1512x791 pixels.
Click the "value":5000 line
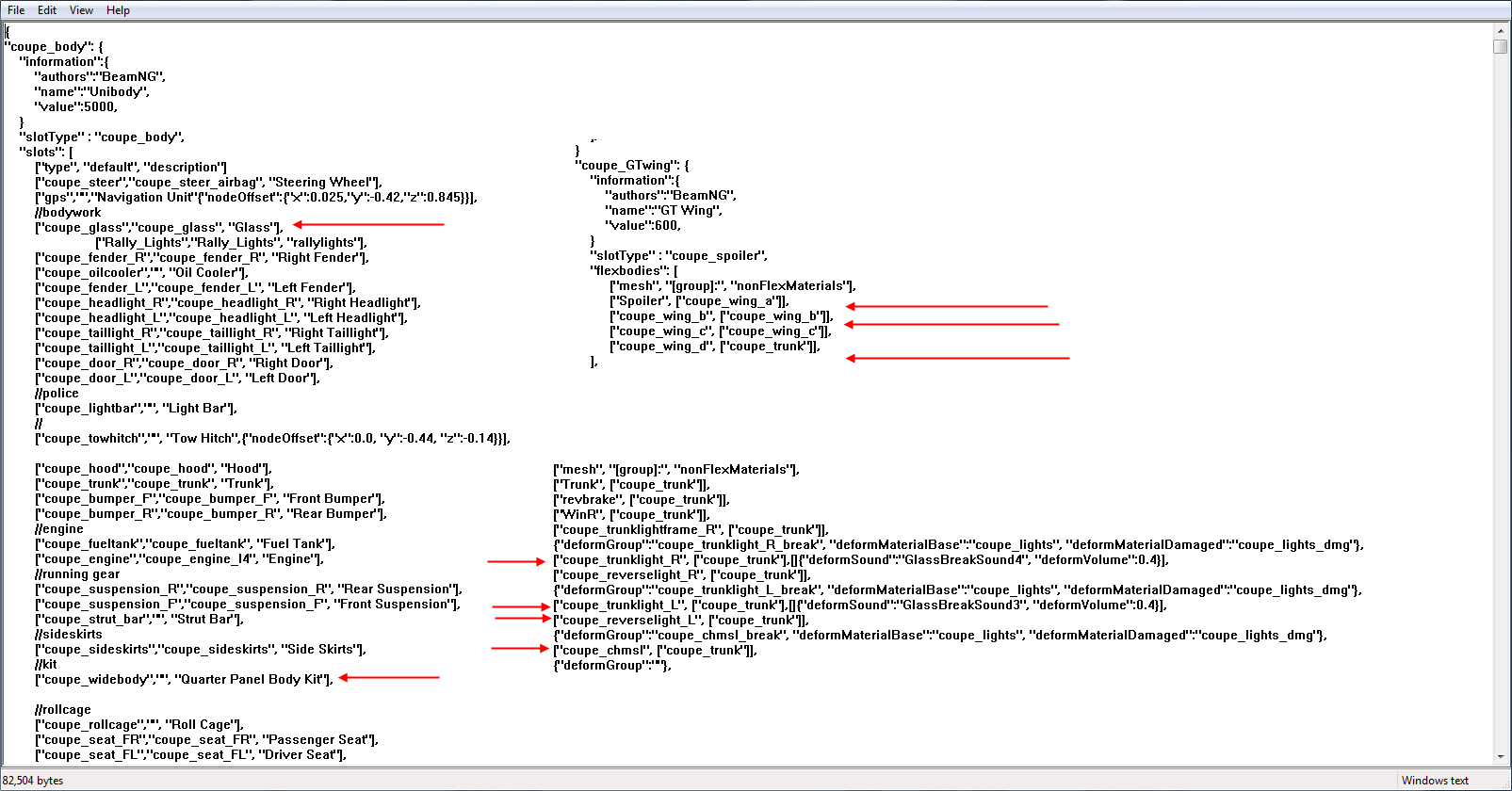[76, 106]
